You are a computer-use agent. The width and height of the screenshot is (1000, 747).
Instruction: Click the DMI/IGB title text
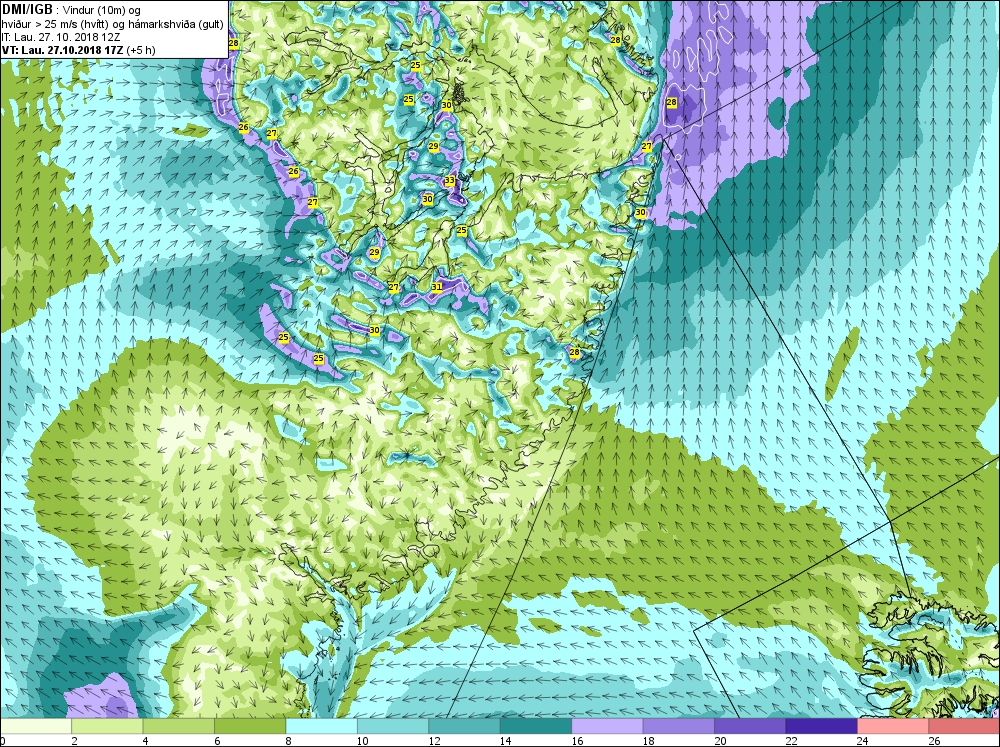[27, 10]
